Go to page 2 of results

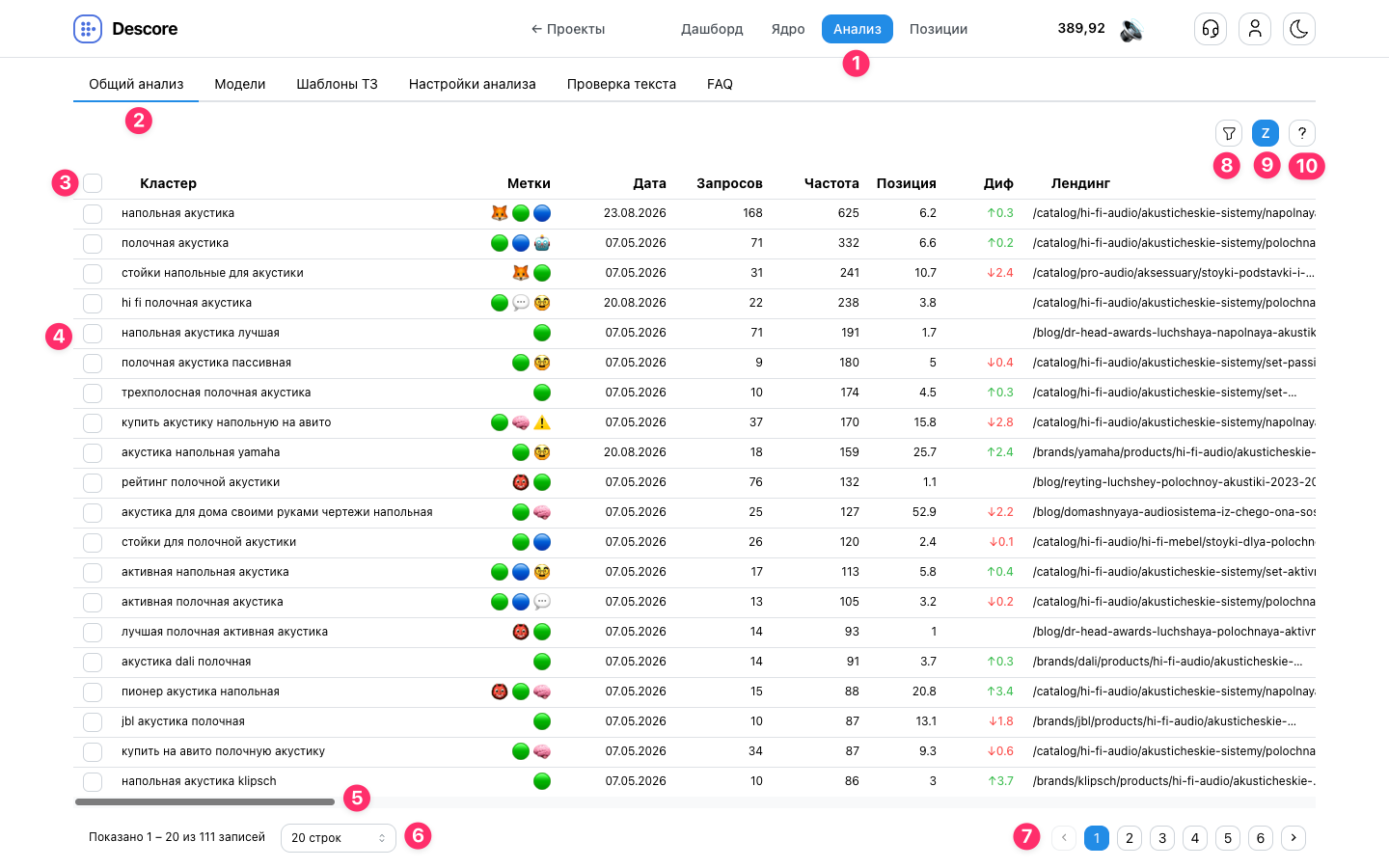[x=1130, y=838]
